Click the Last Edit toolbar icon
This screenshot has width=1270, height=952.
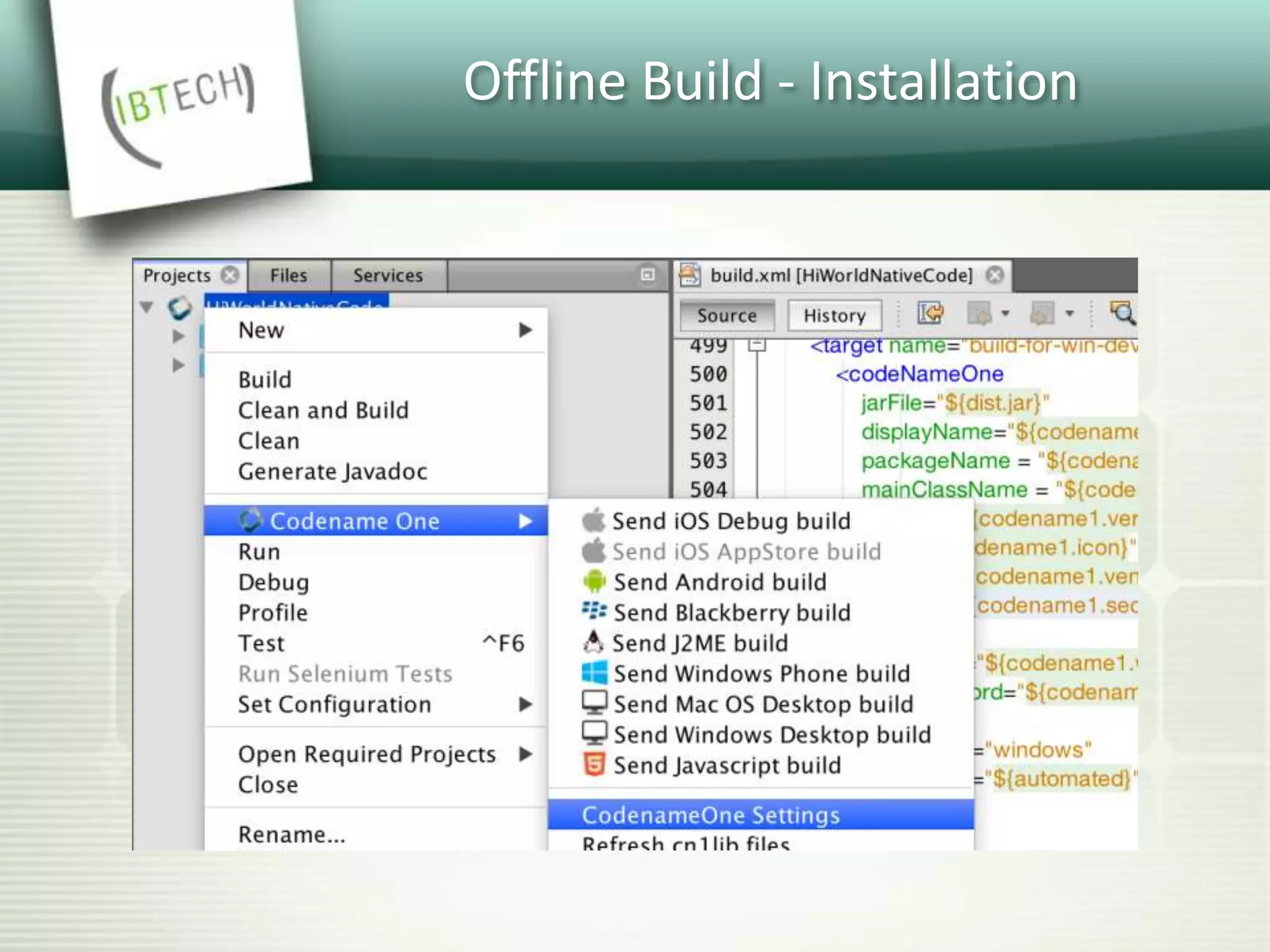pyautogui.click(x=930, y=314)
